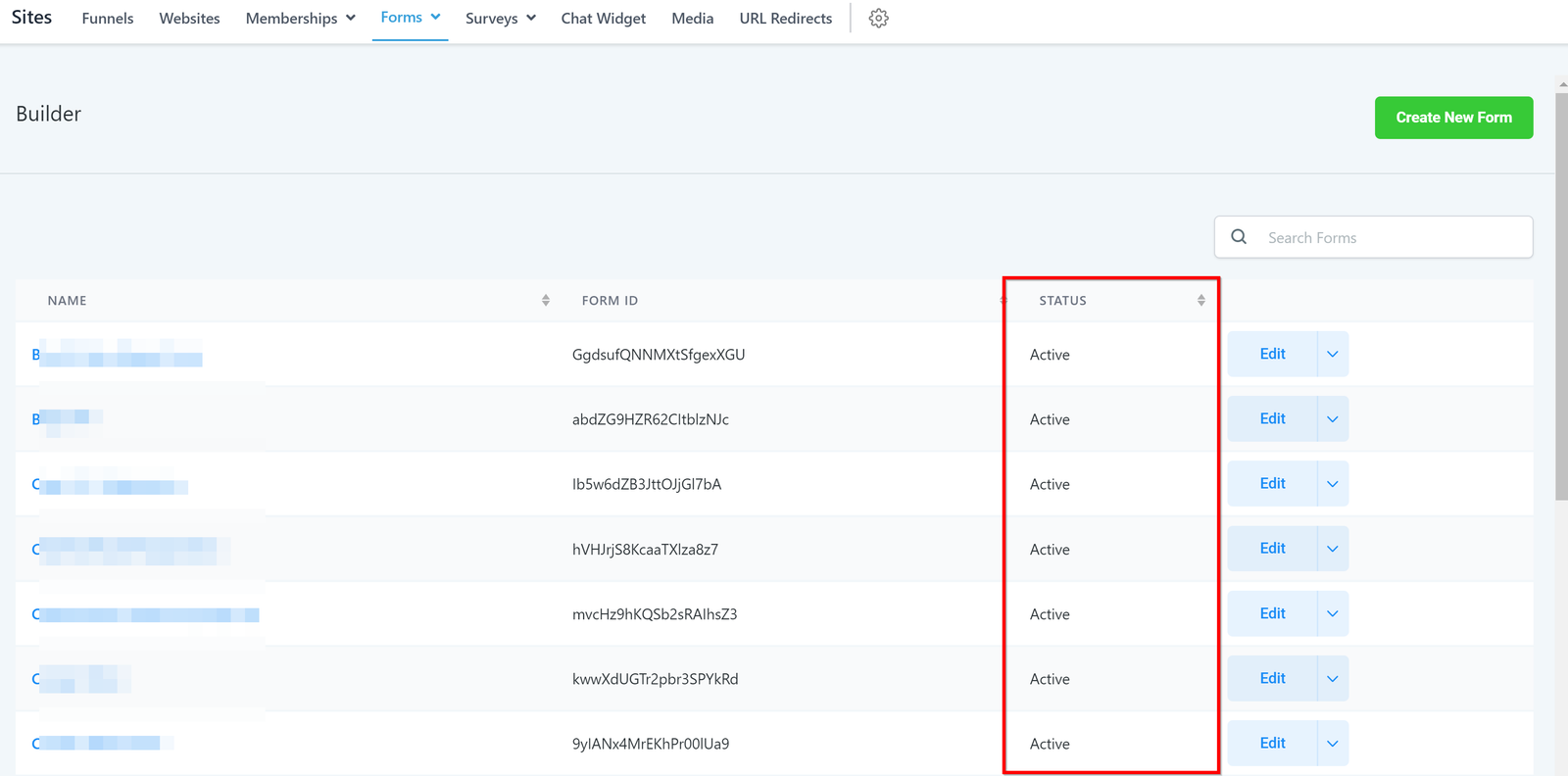Expand edit options for form abdZG9HZR62CItblzNJc
Screen dimensions: 1568x776
1333,419
